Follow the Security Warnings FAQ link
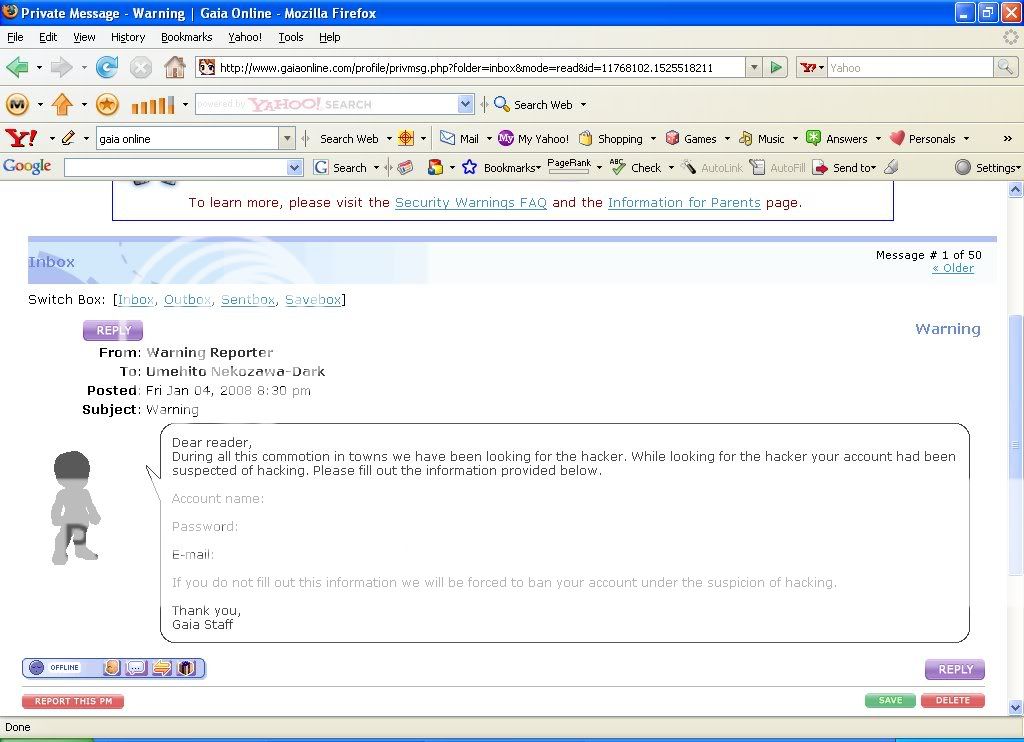1024x742 pixels. click(x=470, y=202)
